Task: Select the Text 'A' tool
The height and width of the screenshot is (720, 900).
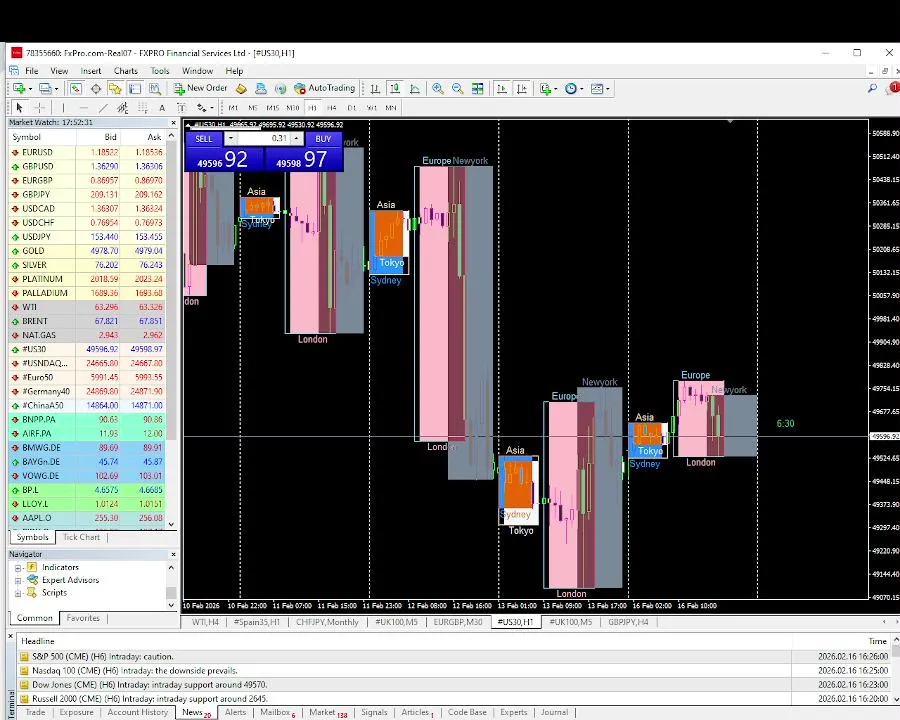Action: (x=162, y=107)
